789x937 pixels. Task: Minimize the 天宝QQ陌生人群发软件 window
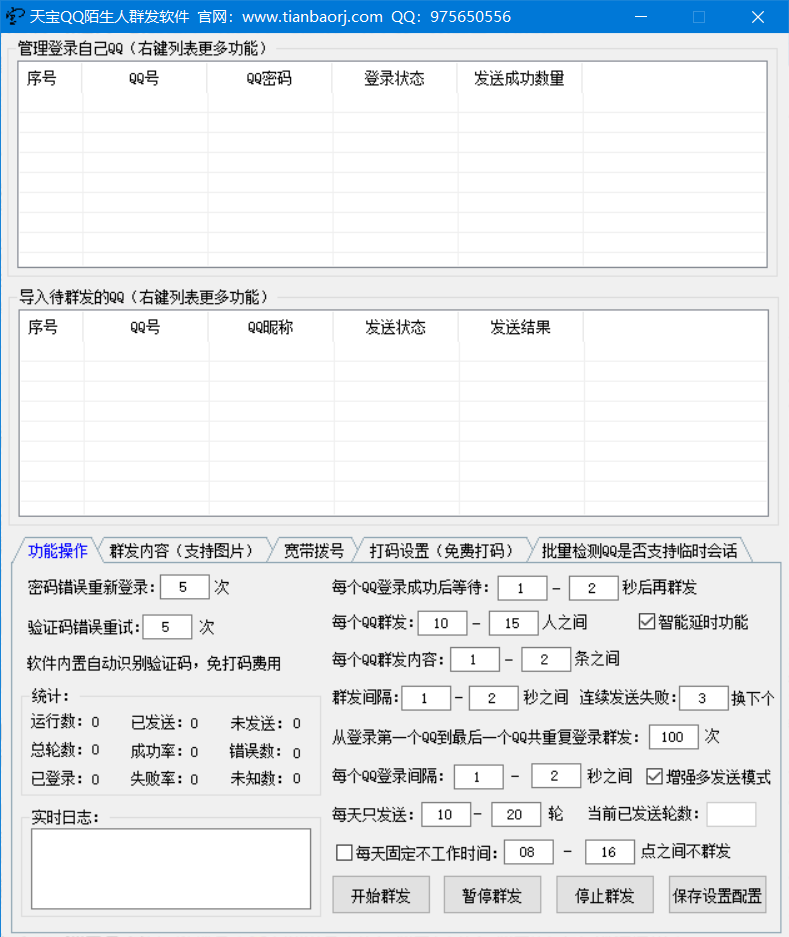click(x=641, y=16)
